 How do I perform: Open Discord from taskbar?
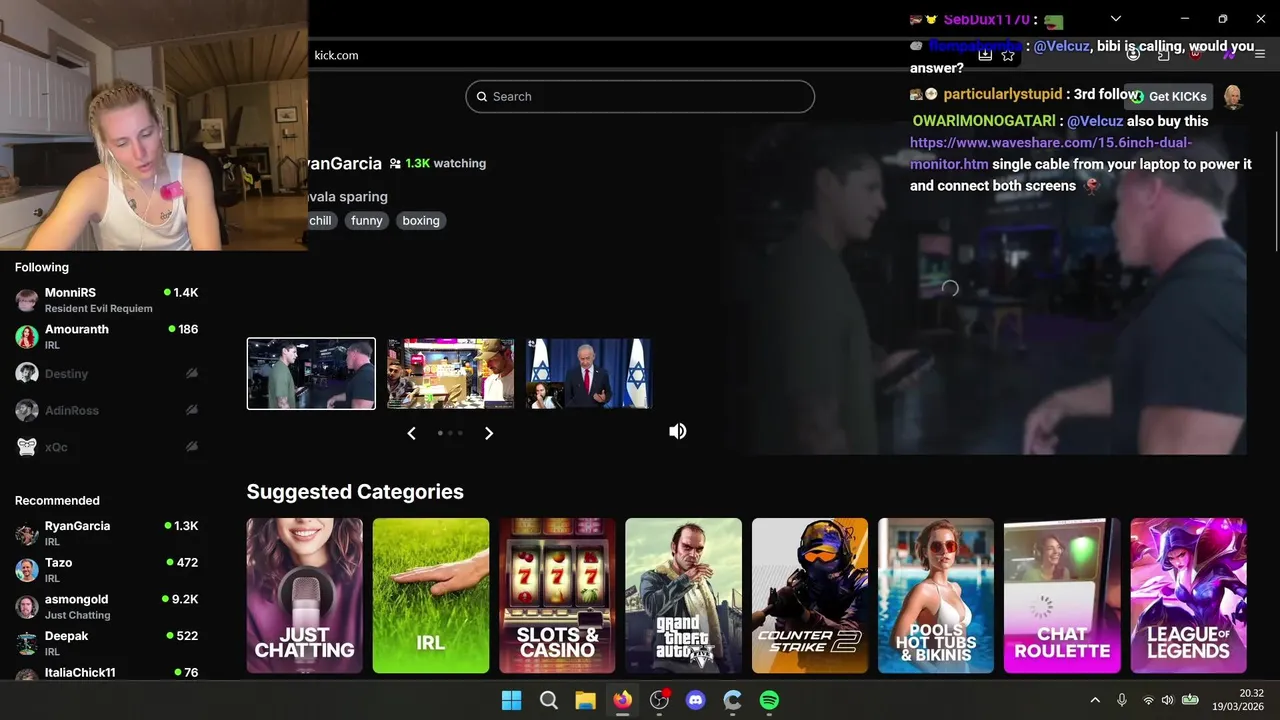[696, 700]
